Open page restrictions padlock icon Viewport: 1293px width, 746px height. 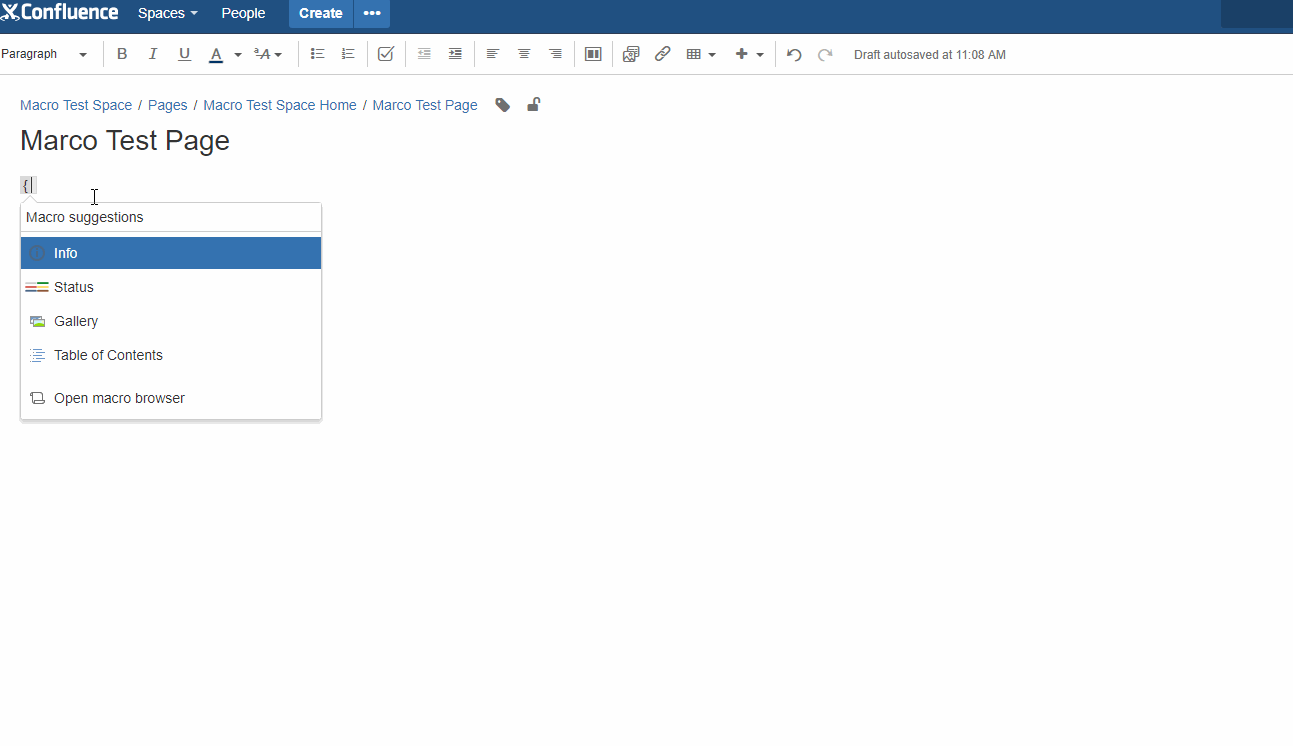click(534, 105)
